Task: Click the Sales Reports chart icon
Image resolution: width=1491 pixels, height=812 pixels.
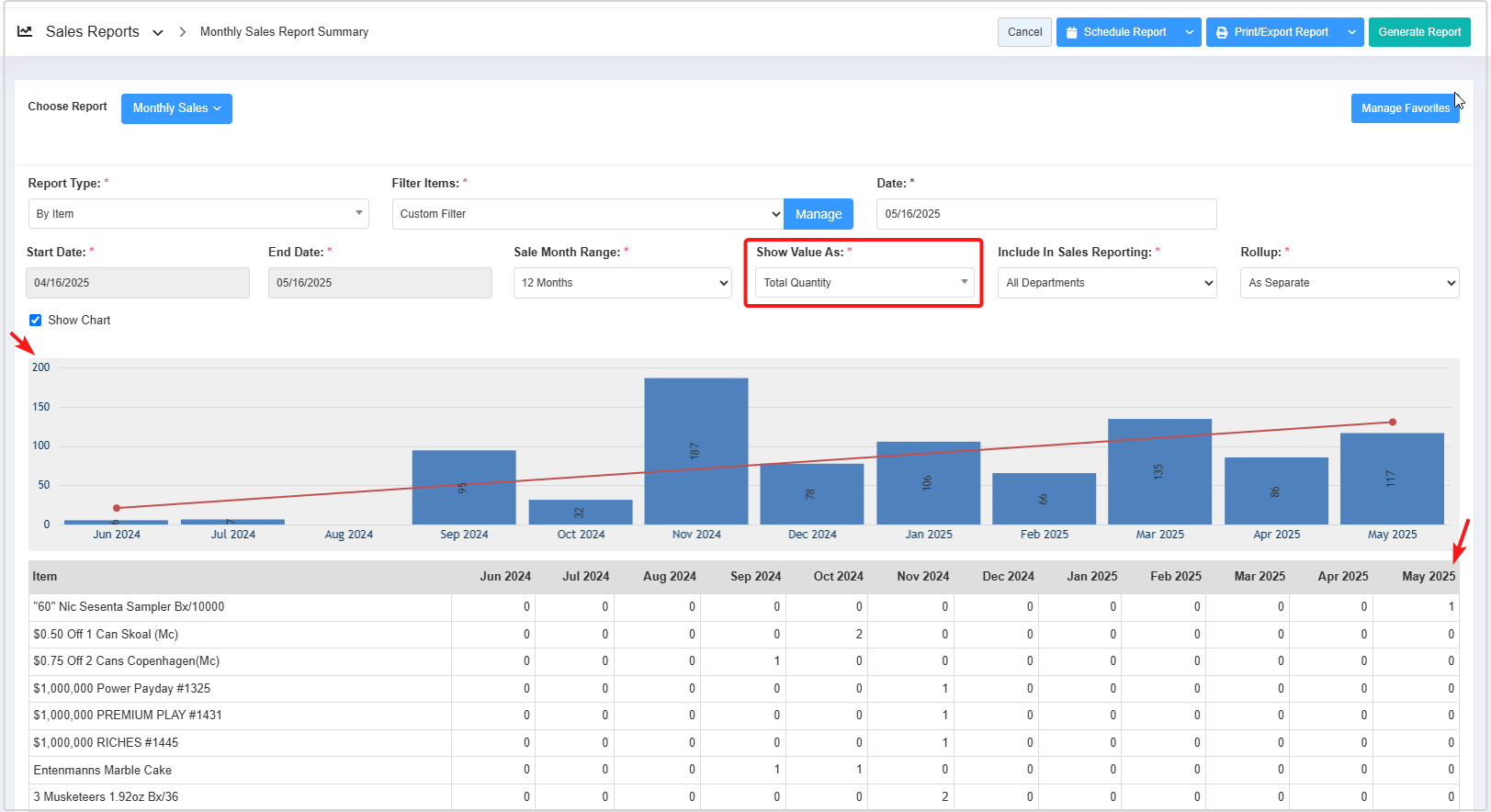Action: (25, 31)
